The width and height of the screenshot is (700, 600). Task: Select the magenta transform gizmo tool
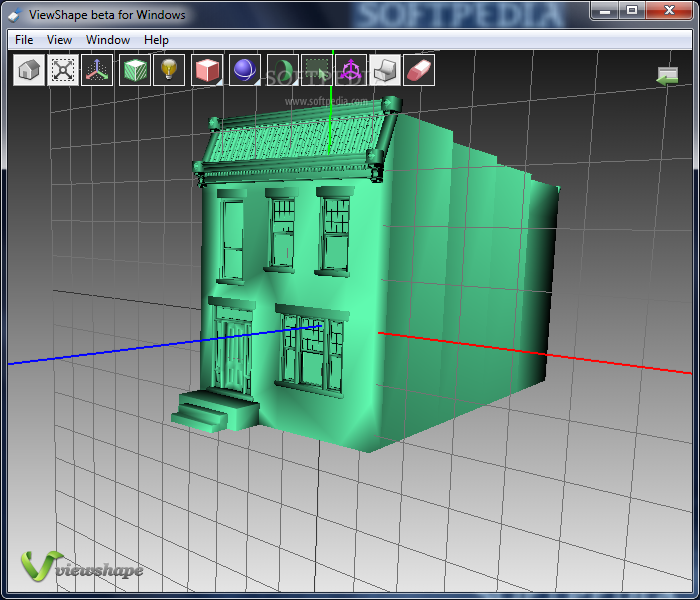click(351, 70)
